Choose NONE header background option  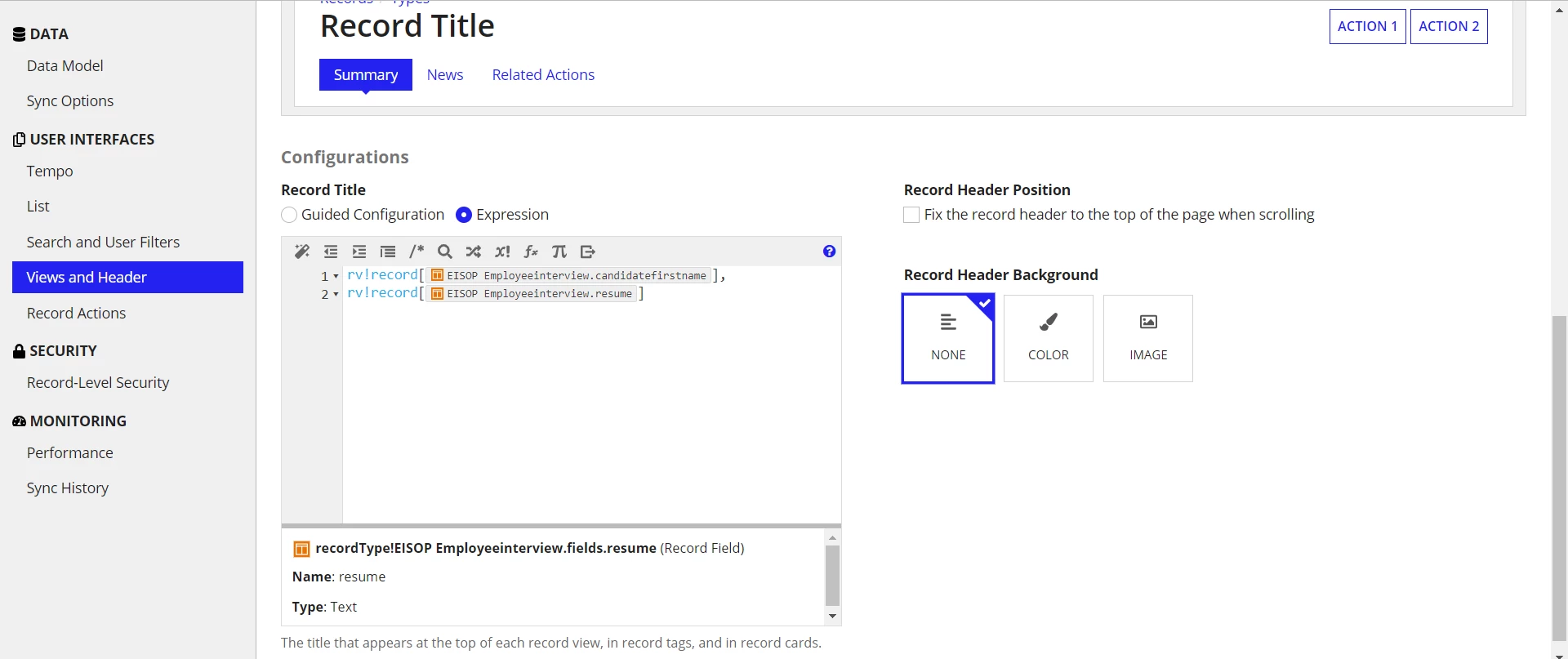coord(948,338)
